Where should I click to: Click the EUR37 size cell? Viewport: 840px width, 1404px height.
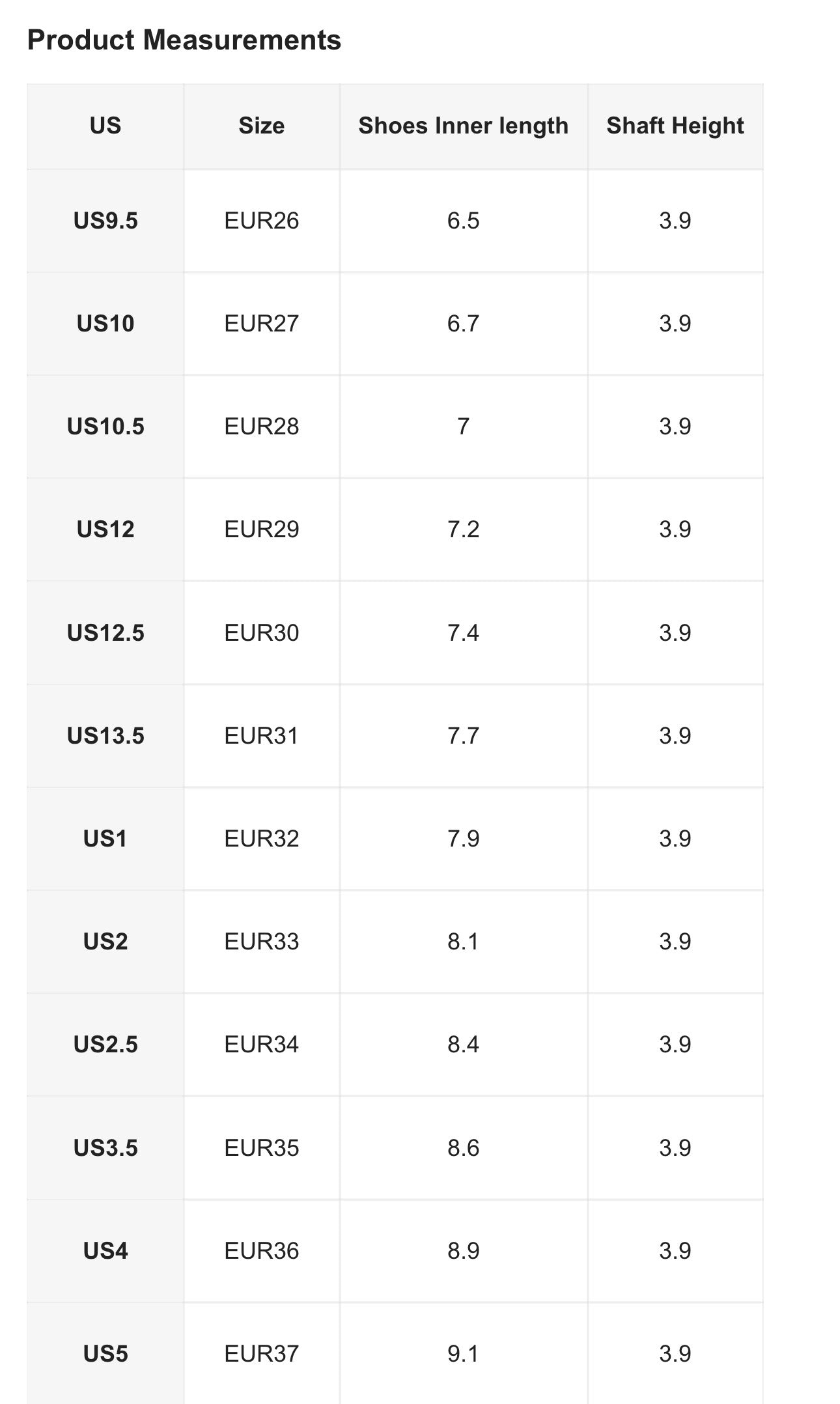coord(262,1354)
